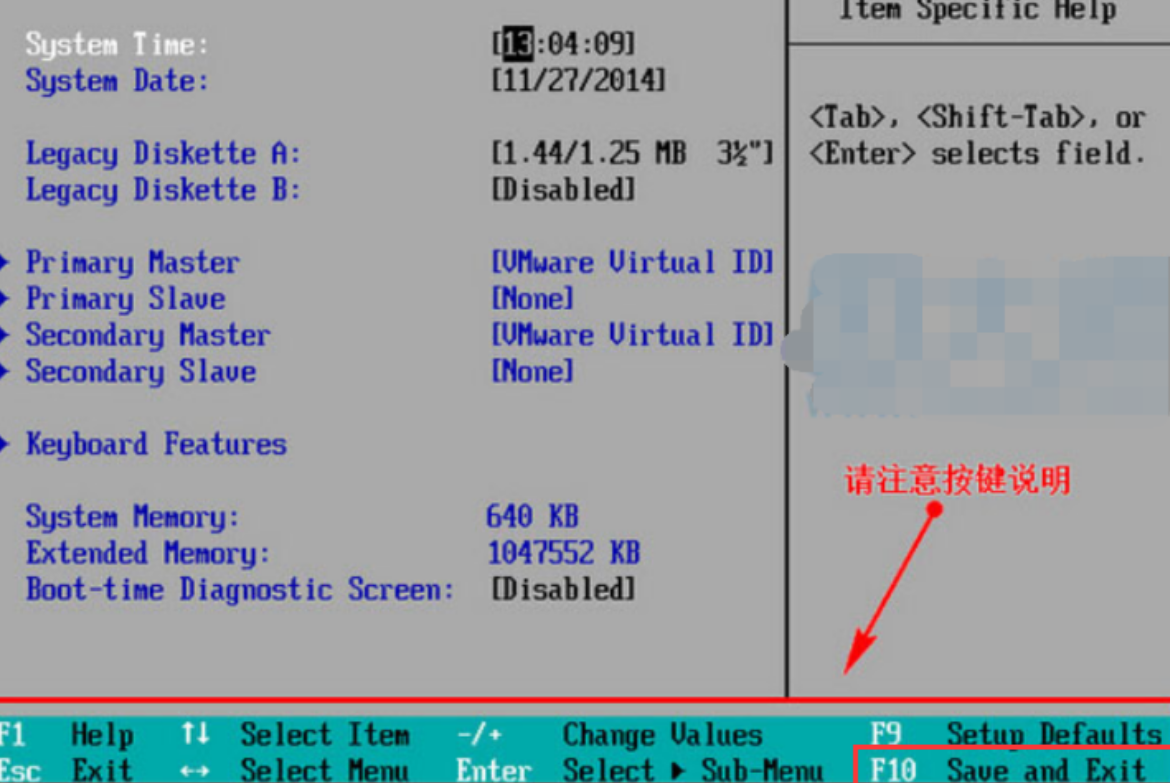
Task: Open the Secondary Slave submenu
Action: (x=140, y=372)
